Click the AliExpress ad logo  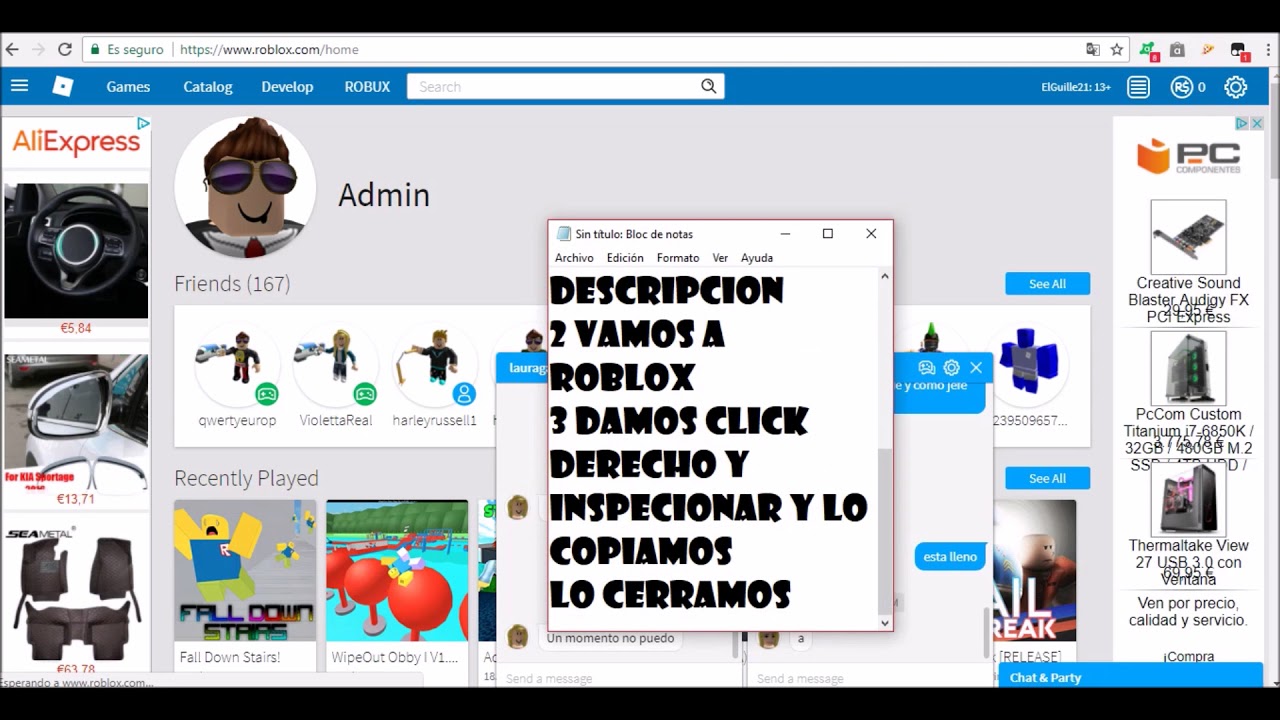coord(76,143)
